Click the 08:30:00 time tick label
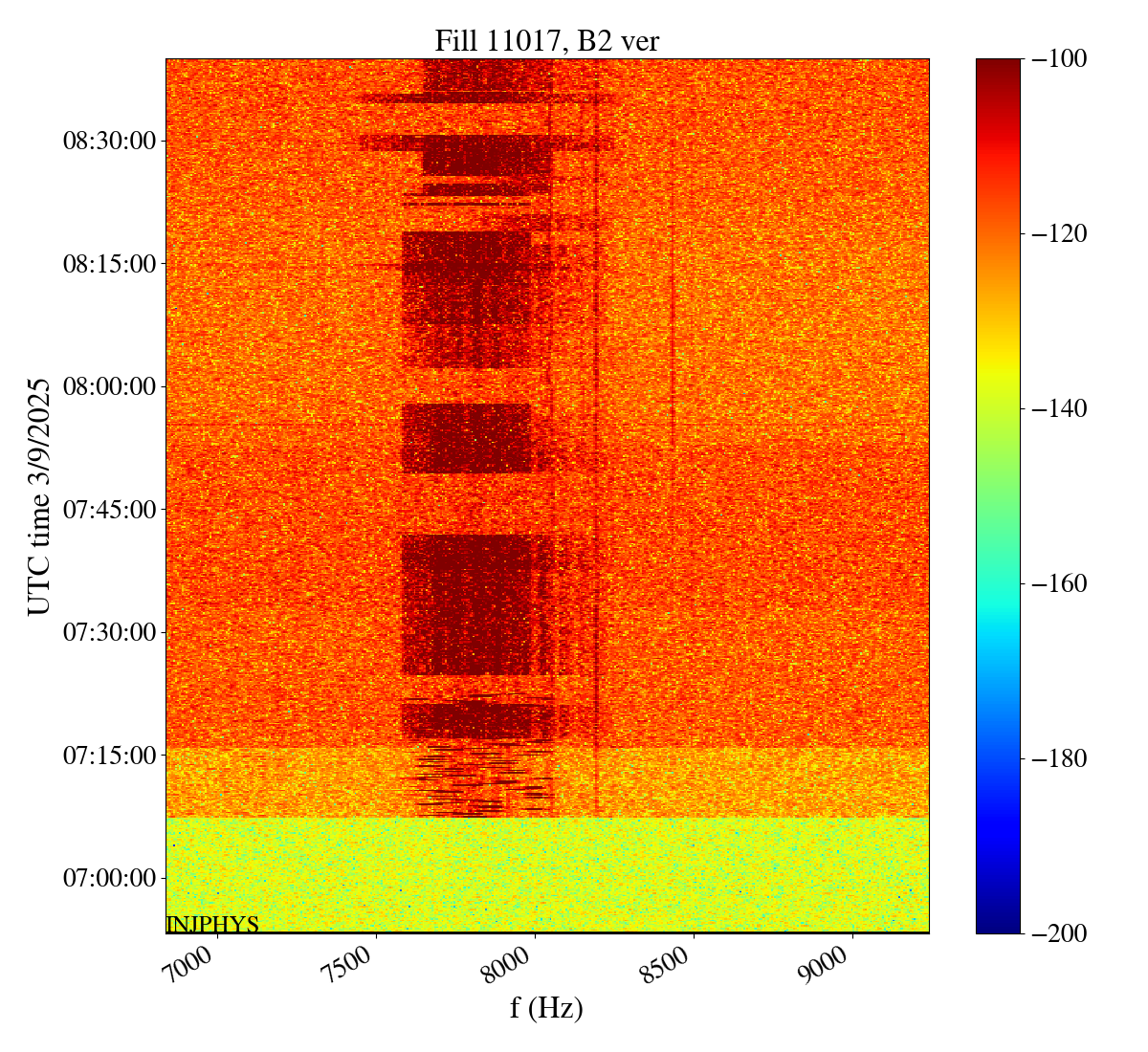 (x=109, y=141)
